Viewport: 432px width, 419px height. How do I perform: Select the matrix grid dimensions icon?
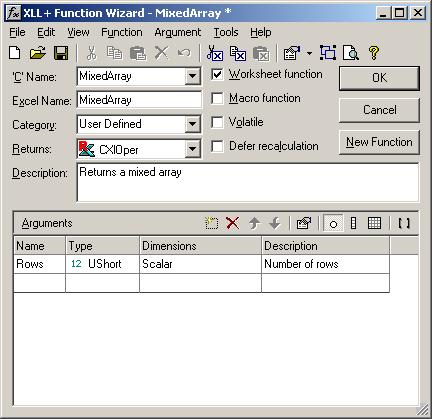(x=374, y=223)
